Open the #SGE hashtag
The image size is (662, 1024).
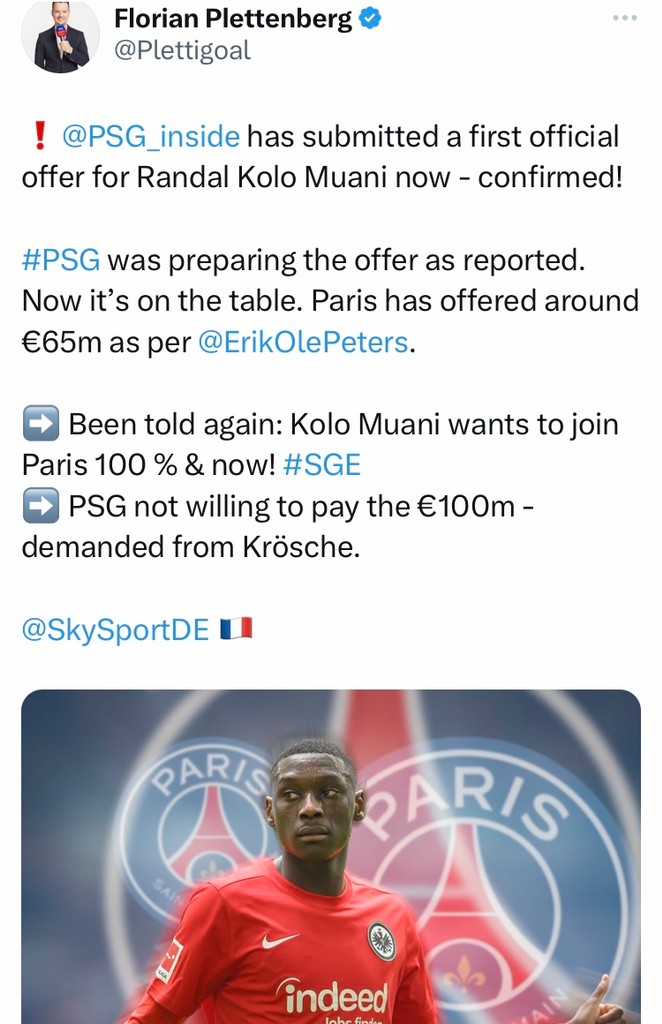321,466
